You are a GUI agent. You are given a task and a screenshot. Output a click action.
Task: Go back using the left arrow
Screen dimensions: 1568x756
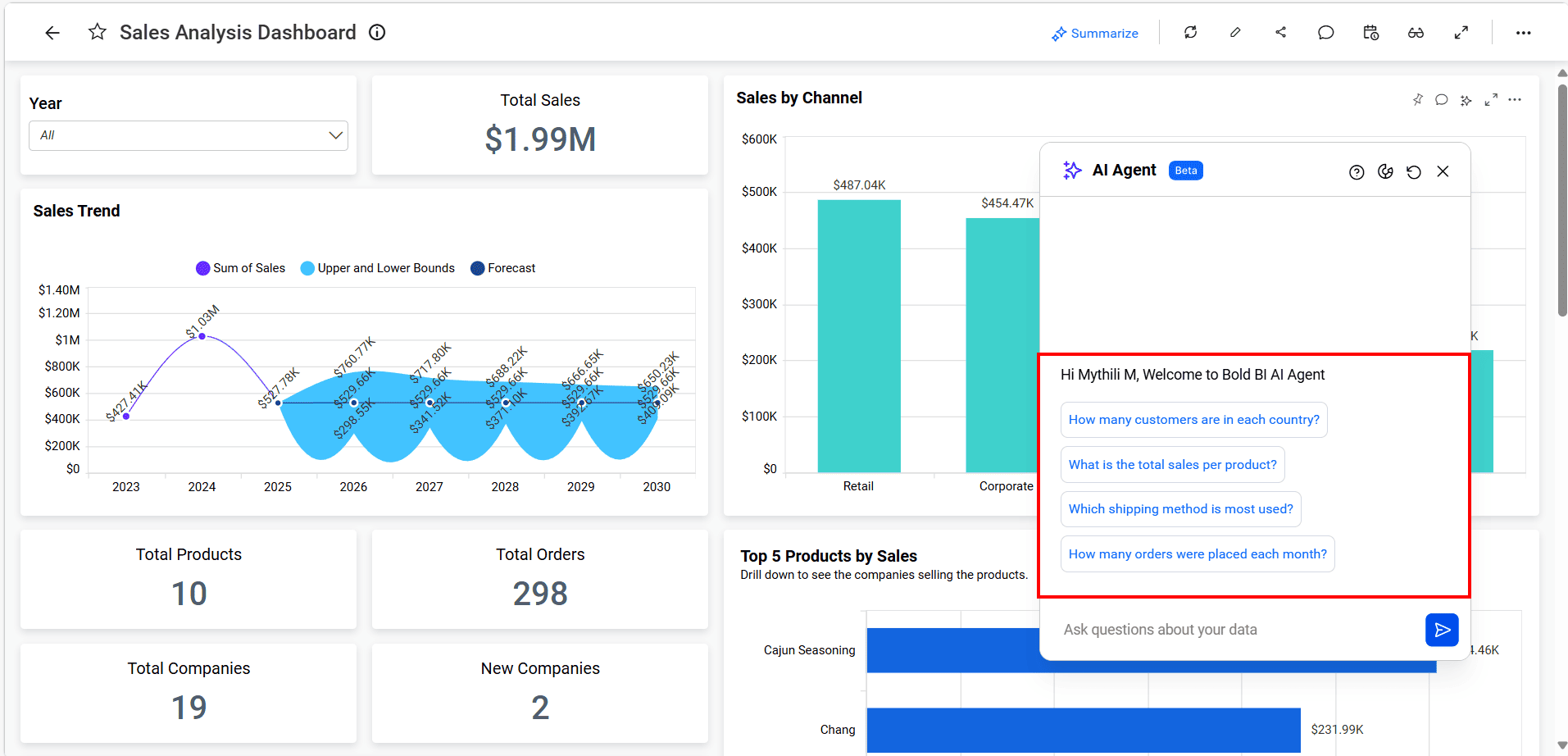pyautogui.click(x=52, y=33)
